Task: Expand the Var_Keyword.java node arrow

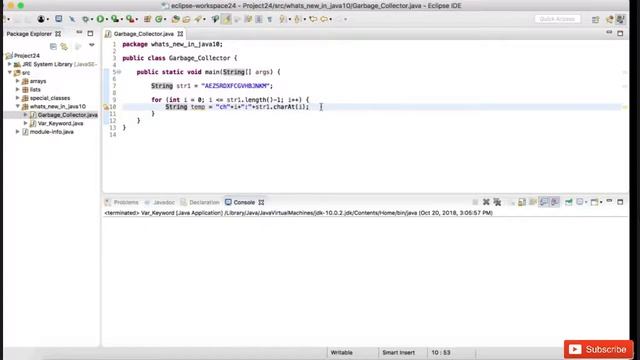Action: (26, 123)
